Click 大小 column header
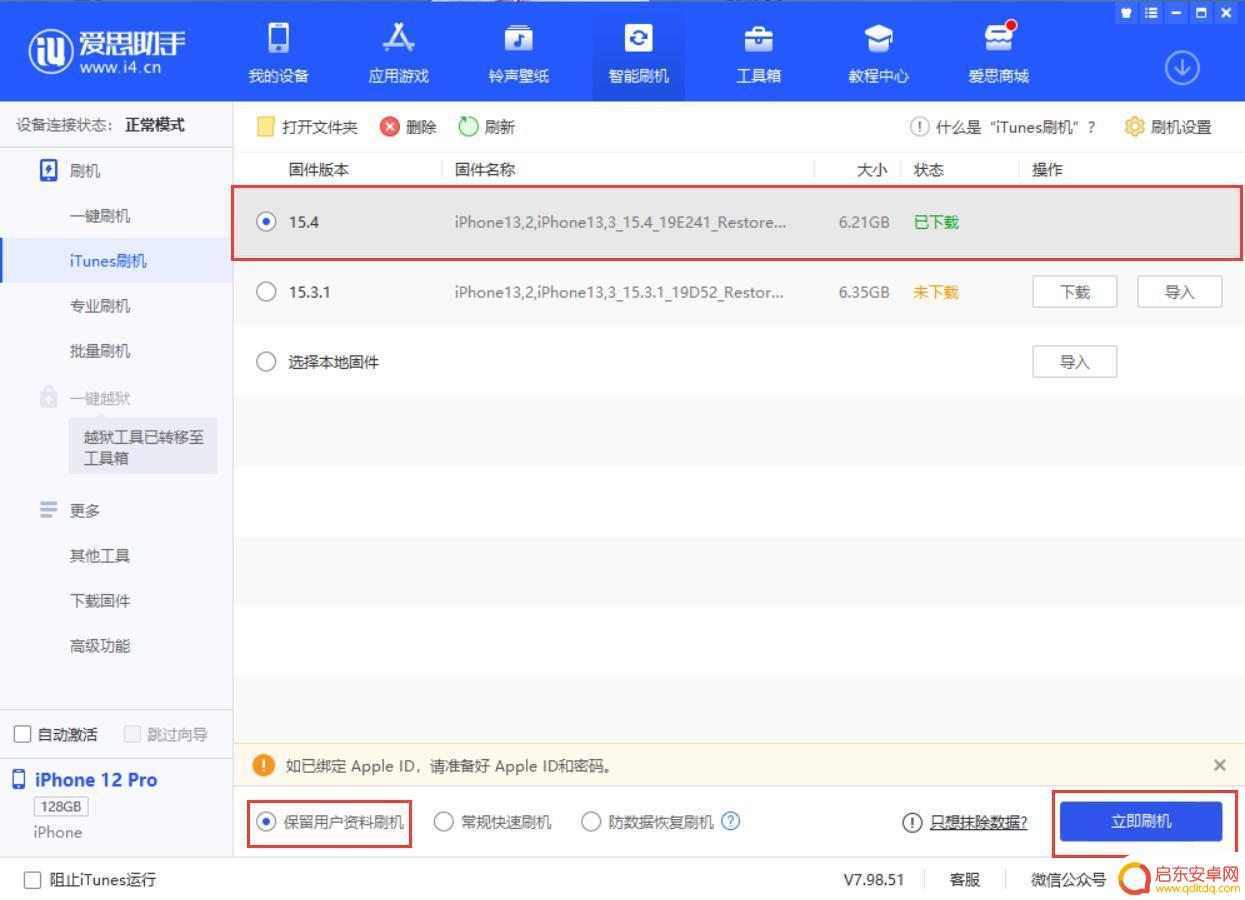This screenshot has height=900, width=1245. [872, 170]
